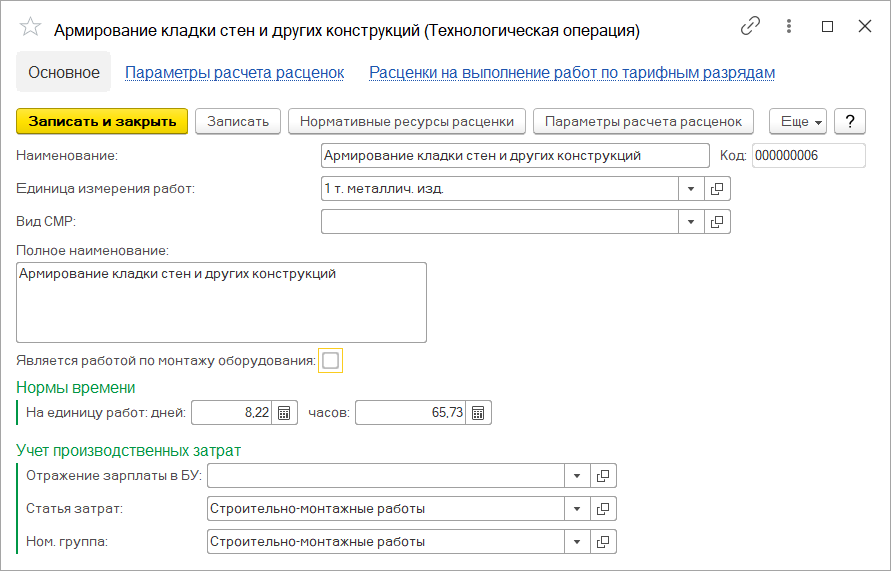
Task: Open the selected unit of measurement record
Action: (718, 188)
